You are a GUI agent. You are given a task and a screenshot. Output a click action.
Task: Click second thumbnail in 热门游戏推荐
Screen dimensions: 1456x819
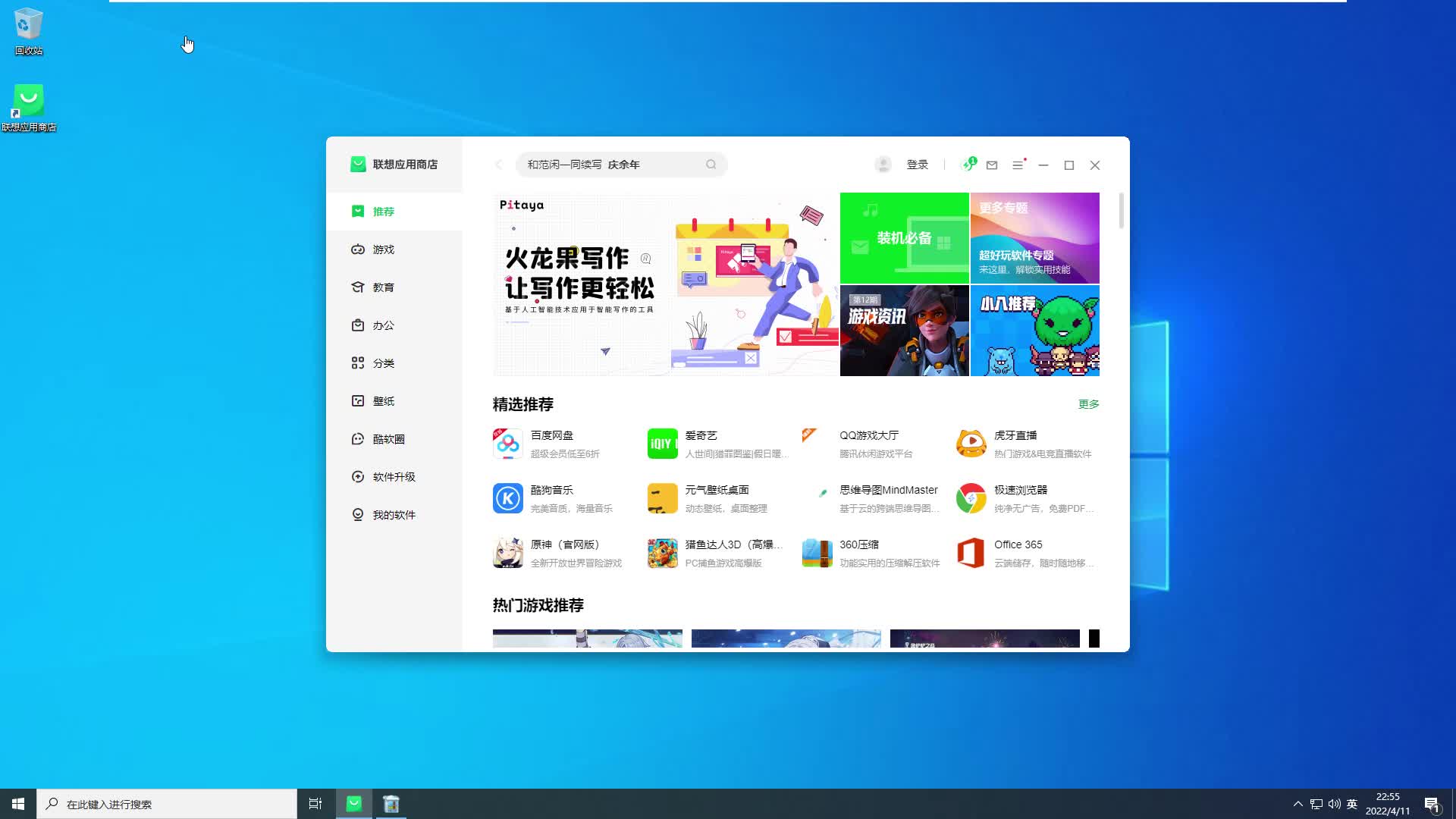click(786, 639)
